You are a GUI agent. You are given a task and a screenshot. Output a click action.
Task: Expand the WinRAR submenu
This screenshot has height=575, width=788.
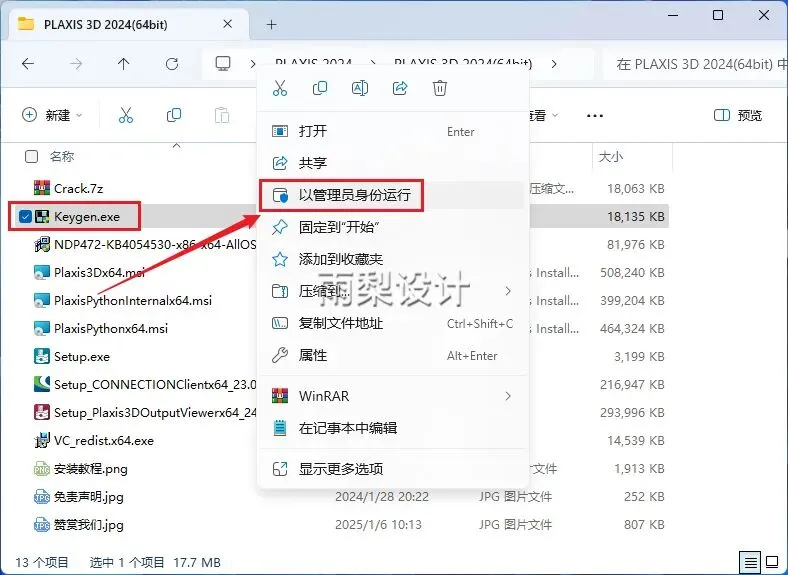point(508,396)
